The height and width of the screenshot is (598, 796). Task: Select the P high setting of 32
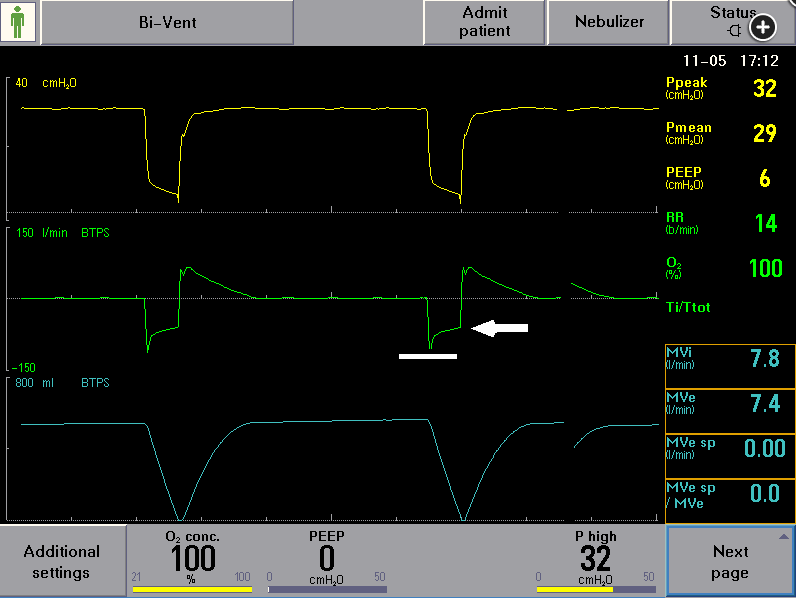point(594,560)
